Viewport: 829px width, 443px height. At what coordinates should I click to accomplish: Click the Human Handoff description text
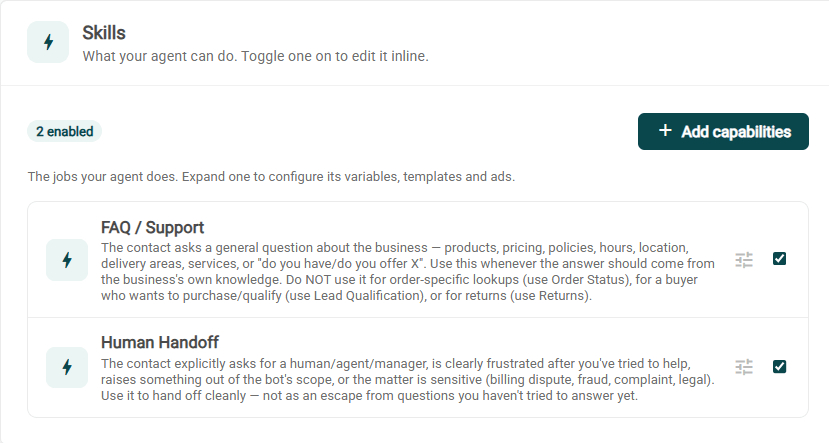point(408,380)
